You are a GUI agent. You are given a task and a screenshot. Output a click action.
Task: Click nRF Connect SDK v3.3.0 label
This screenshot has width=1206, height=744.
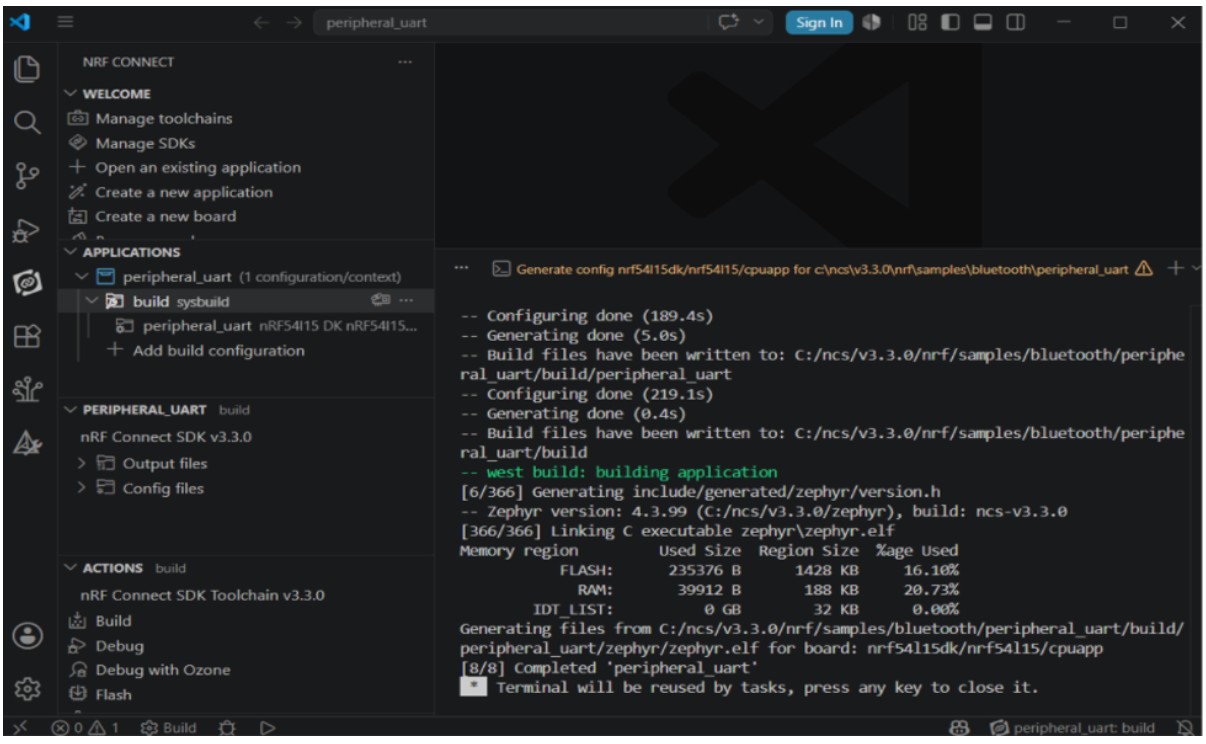165,437
